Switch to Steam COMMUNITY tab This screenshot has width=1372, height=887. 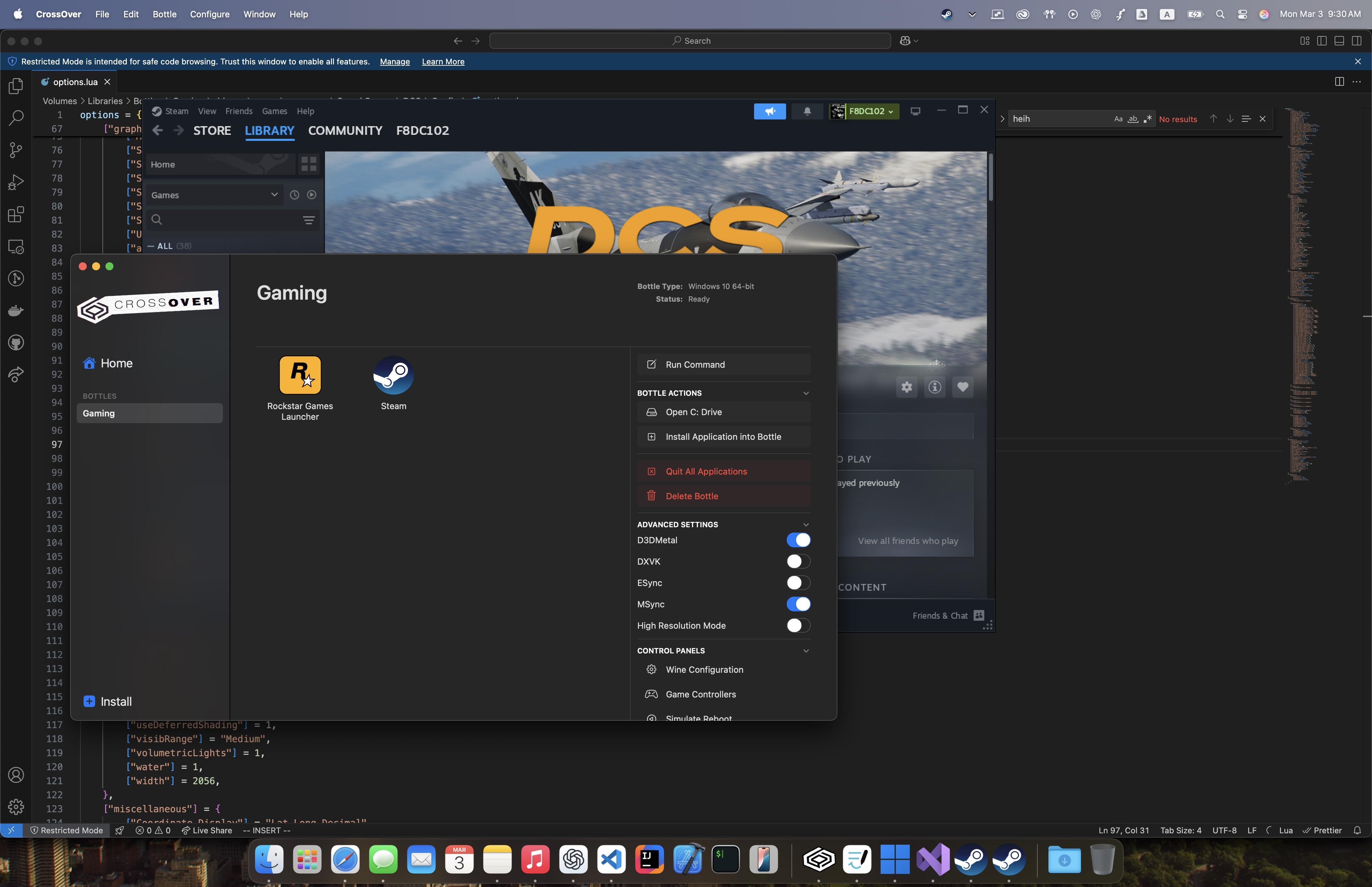click(x=345, y=131)
